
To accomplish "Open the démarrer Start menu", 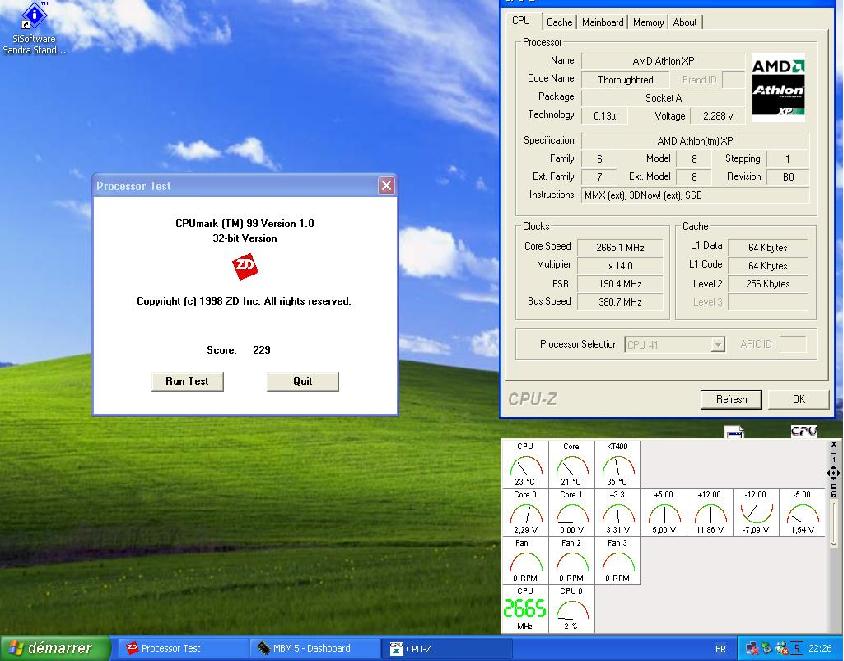I will tap(54, 648).
